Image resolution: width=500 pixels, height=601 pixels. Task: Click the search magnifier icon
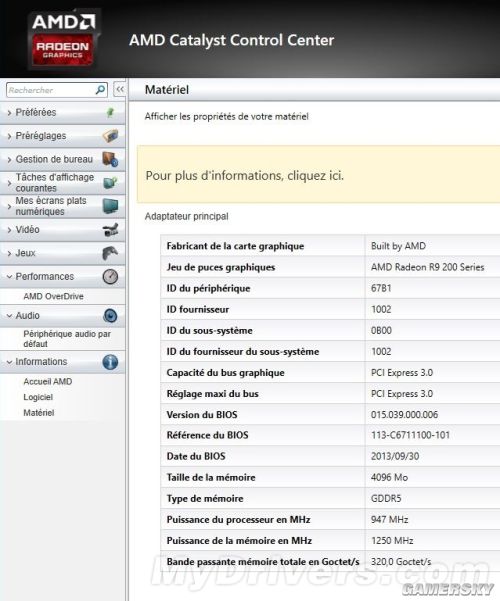(x=100, y=90)
